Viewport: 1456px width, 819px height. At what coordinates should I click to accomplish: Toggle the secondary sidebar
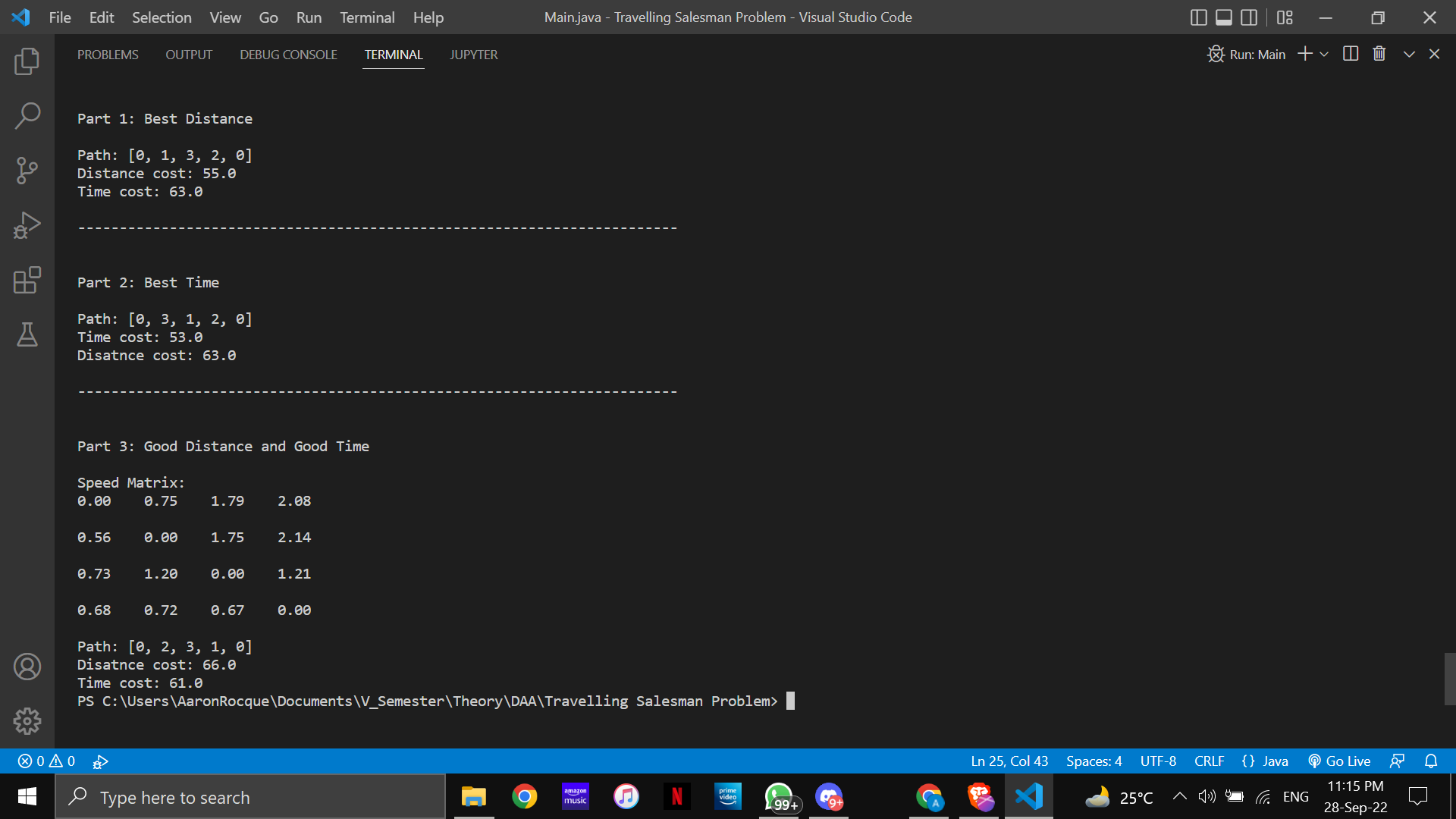click(1249, 17)
